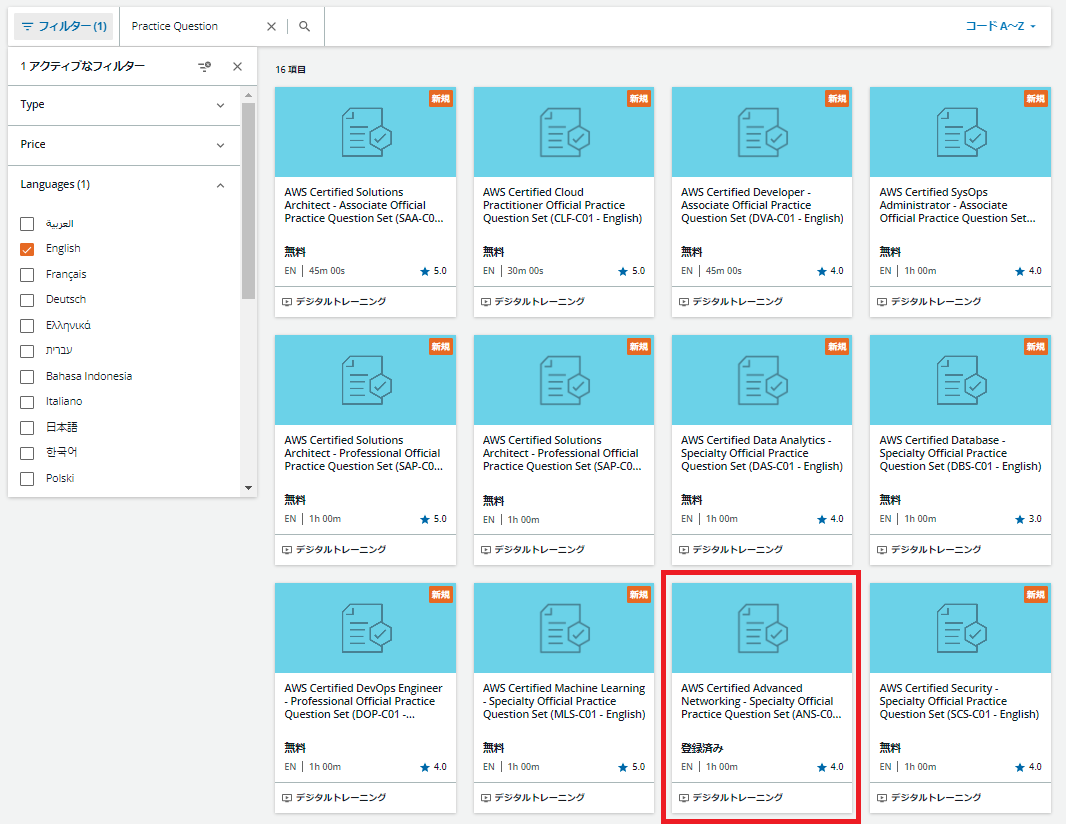Open the Cloud Practitioner CLF-C01 card thumbnail
Screen dimensions: 1066x824
[564, 132]
